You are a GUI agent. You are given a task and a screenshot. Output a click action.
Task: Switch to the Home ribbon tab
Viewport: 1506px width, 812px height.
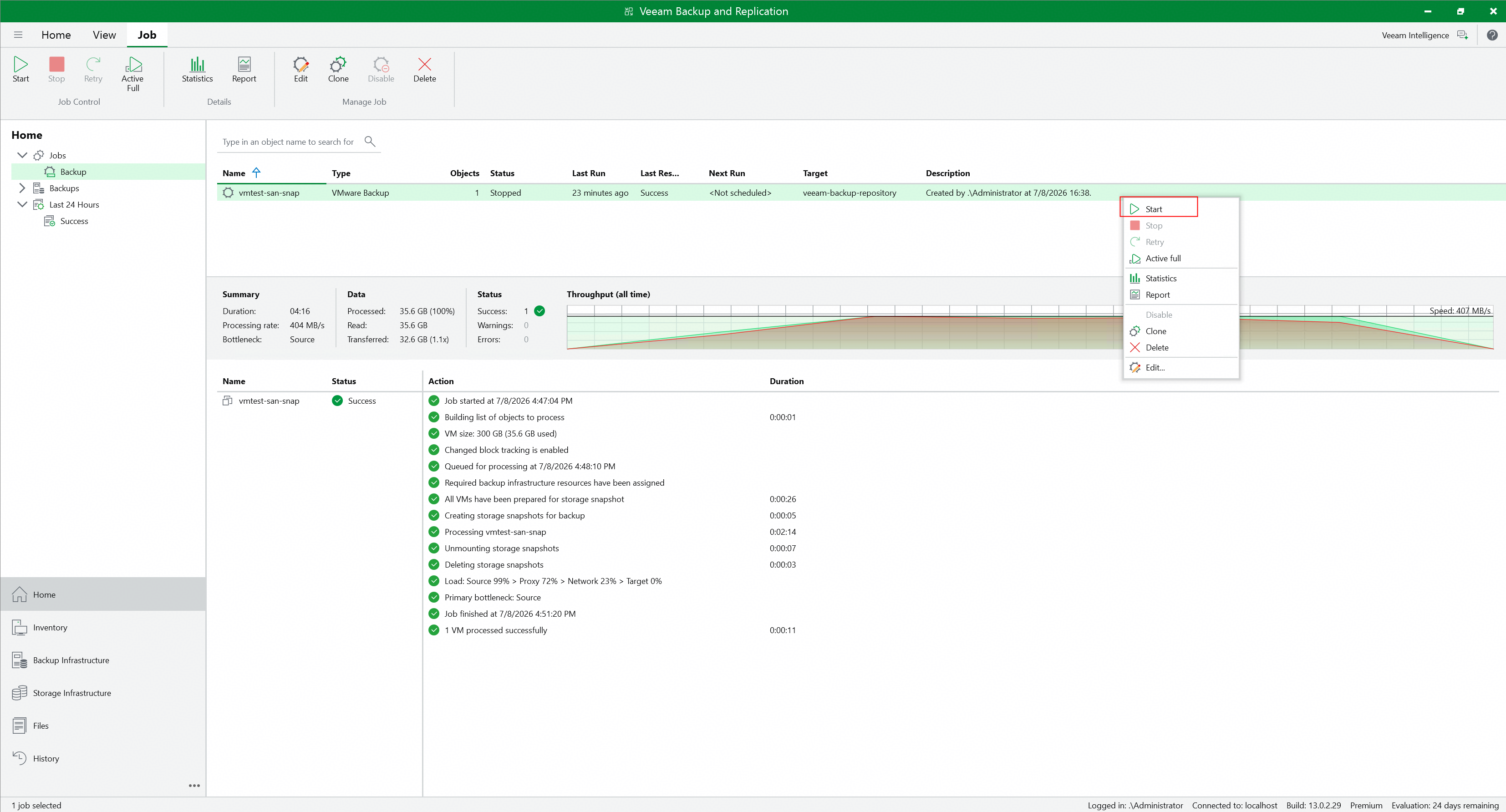pos(56,35)
